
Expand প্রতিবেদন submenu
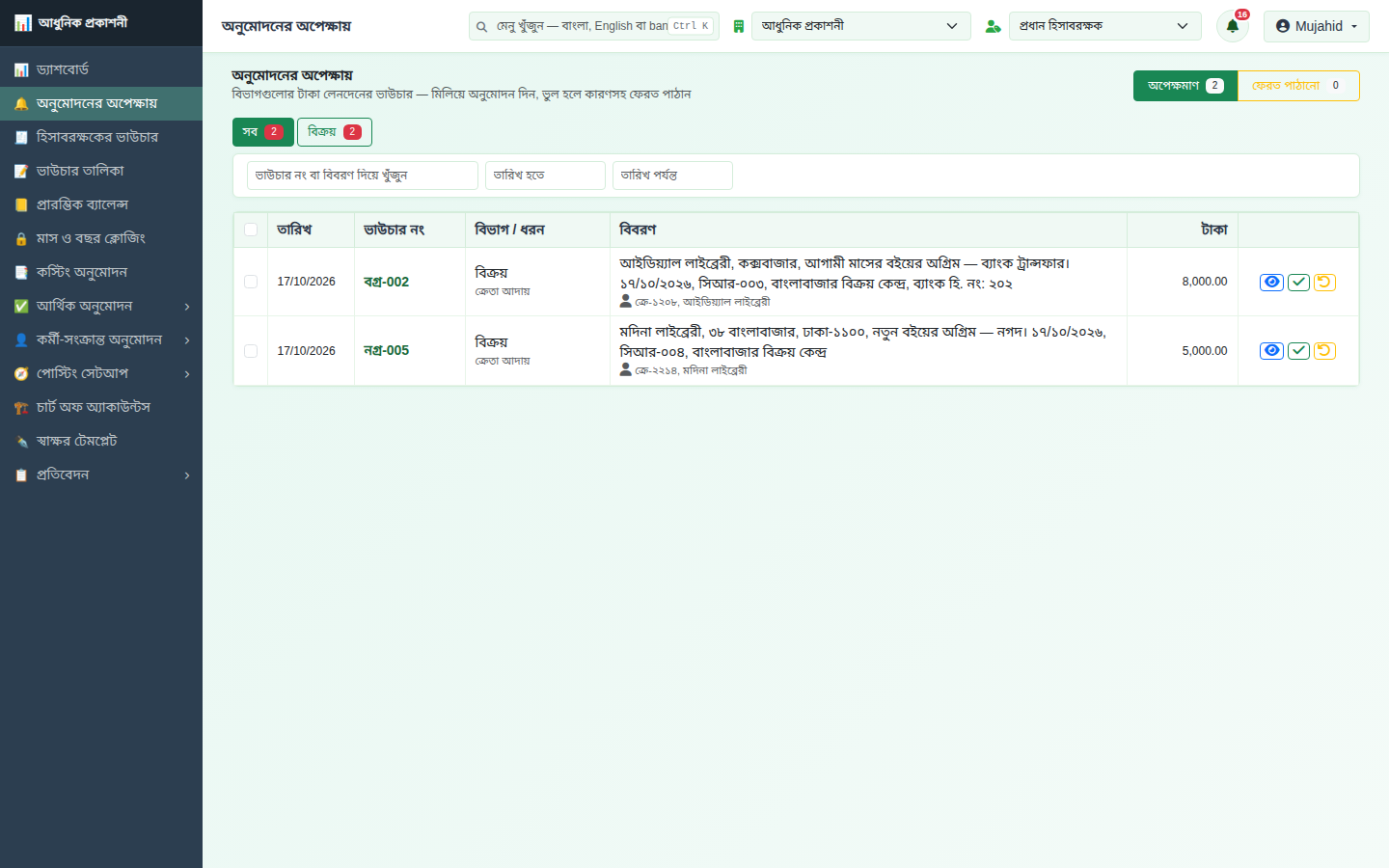coord(101,475)
